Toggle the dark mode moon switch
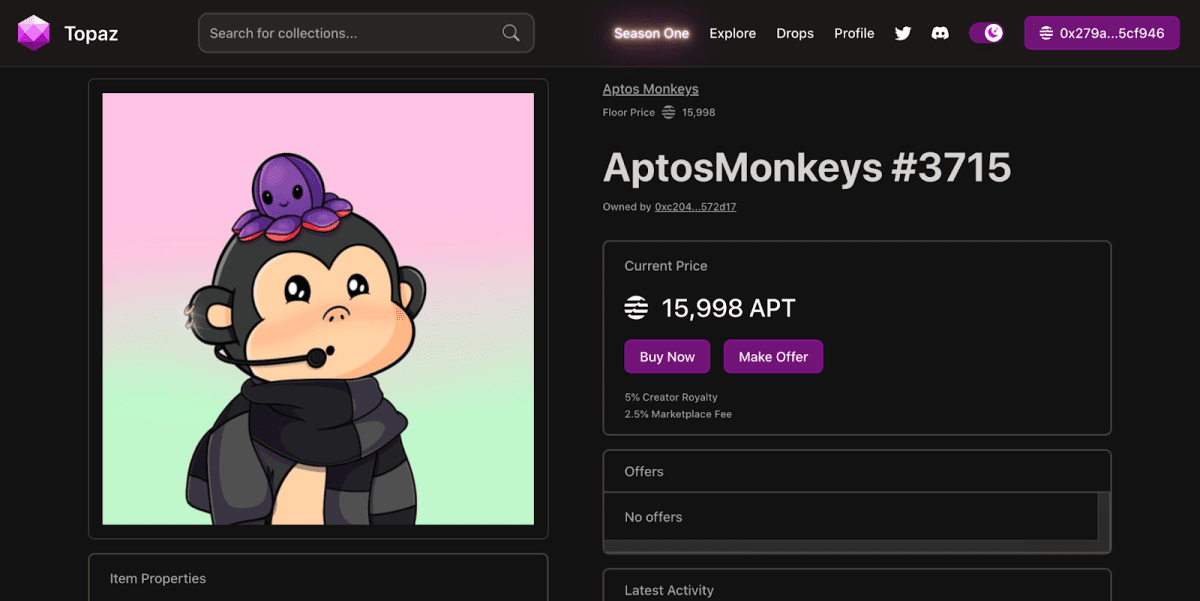This screenshot has width=1200, height=601. [x=986, y=33]
